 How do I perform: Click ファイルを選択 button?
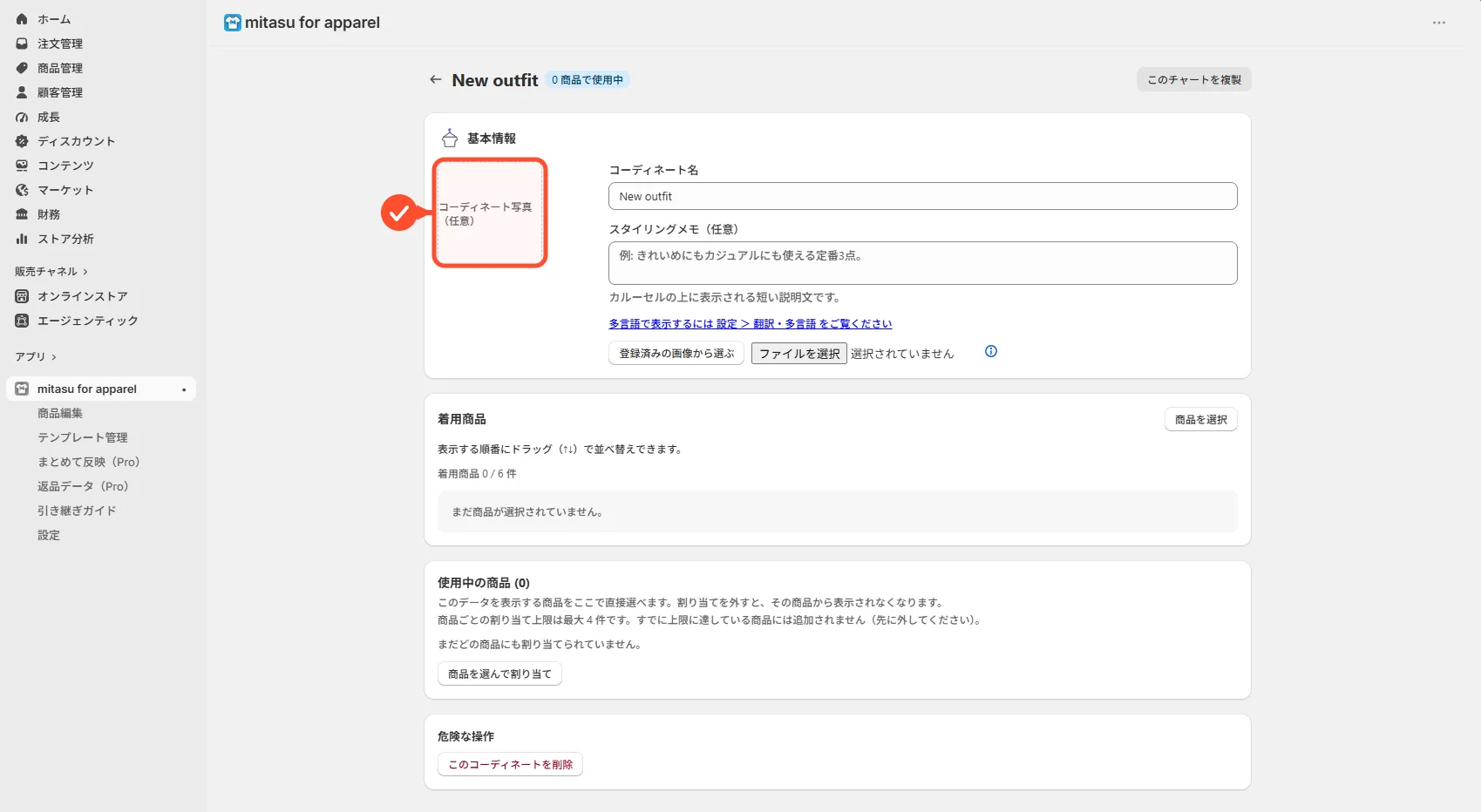click(x=799, y=354)
